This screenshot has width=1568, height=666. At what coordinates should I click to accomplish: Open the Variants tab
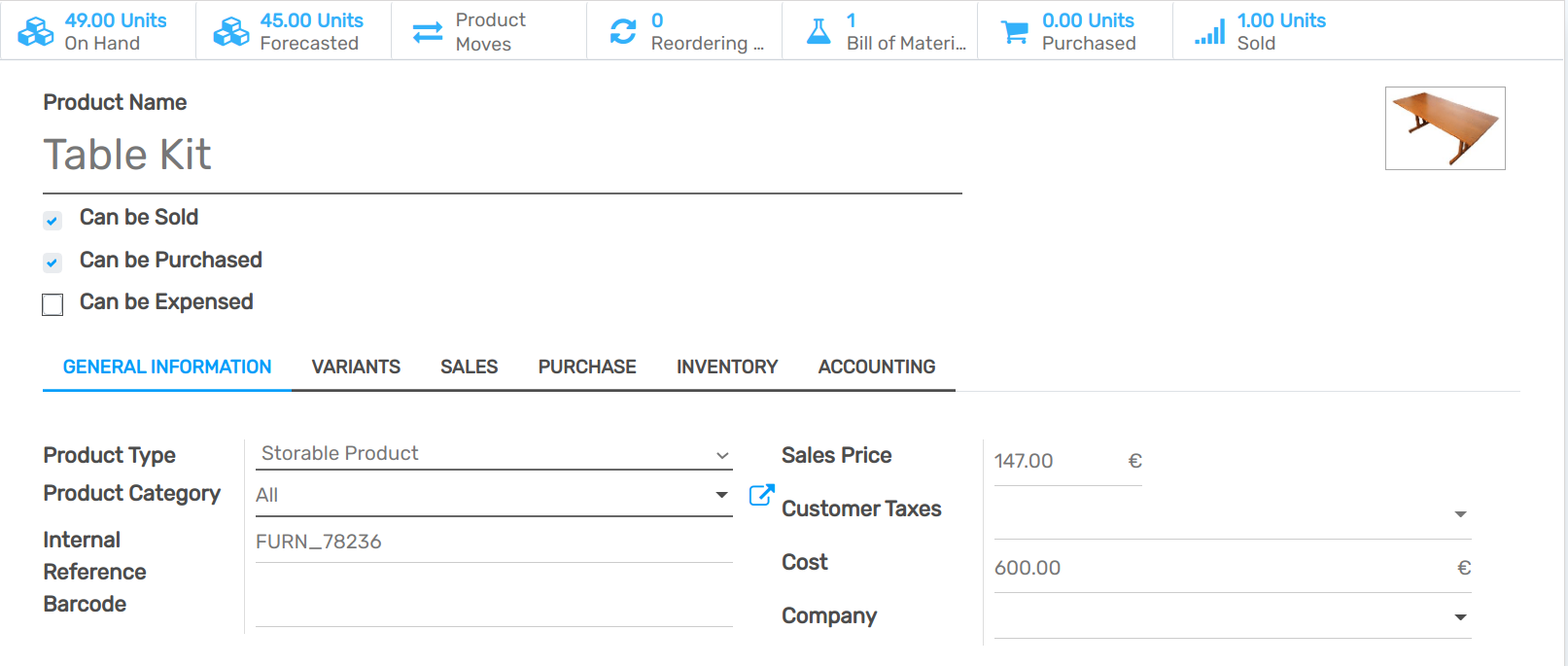[x=356, y=367]
